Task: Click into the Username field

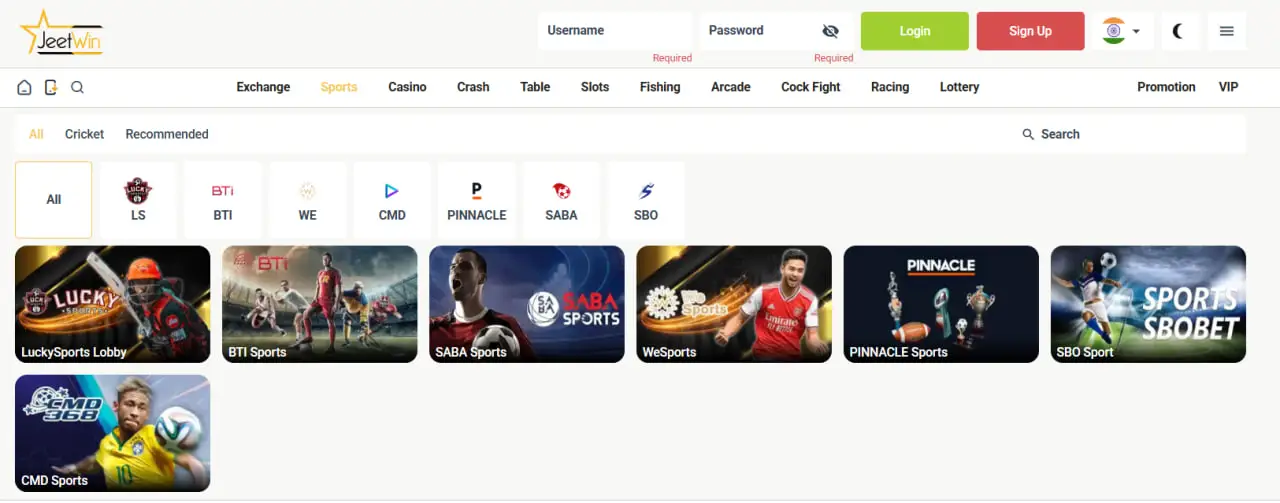Action: (x=615, y=31)
